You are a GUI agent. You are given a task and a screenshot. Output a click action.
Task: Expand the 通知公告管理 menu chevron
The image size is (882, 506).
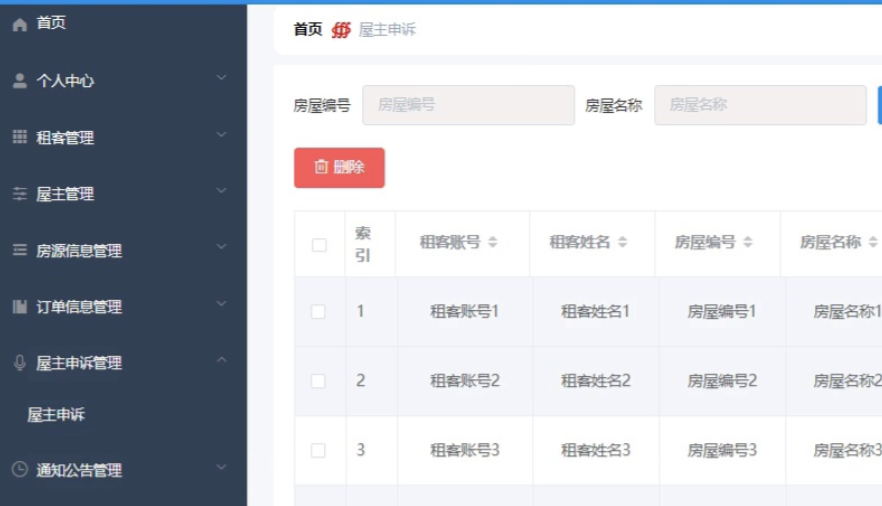pyautogui.click(x=222, y=467)
